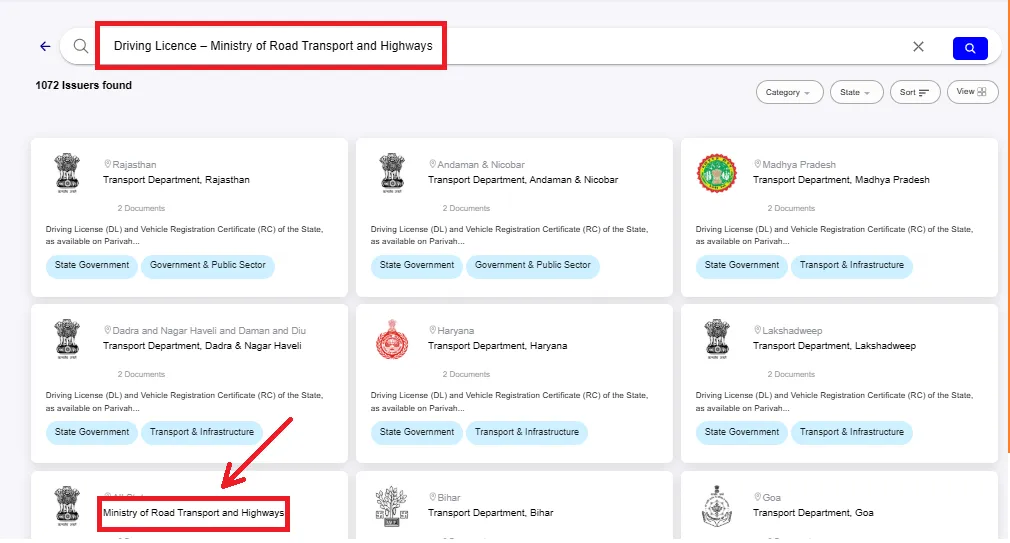Click the Goa emblem logo
The image size is (1010, 543).
[717, 506]
